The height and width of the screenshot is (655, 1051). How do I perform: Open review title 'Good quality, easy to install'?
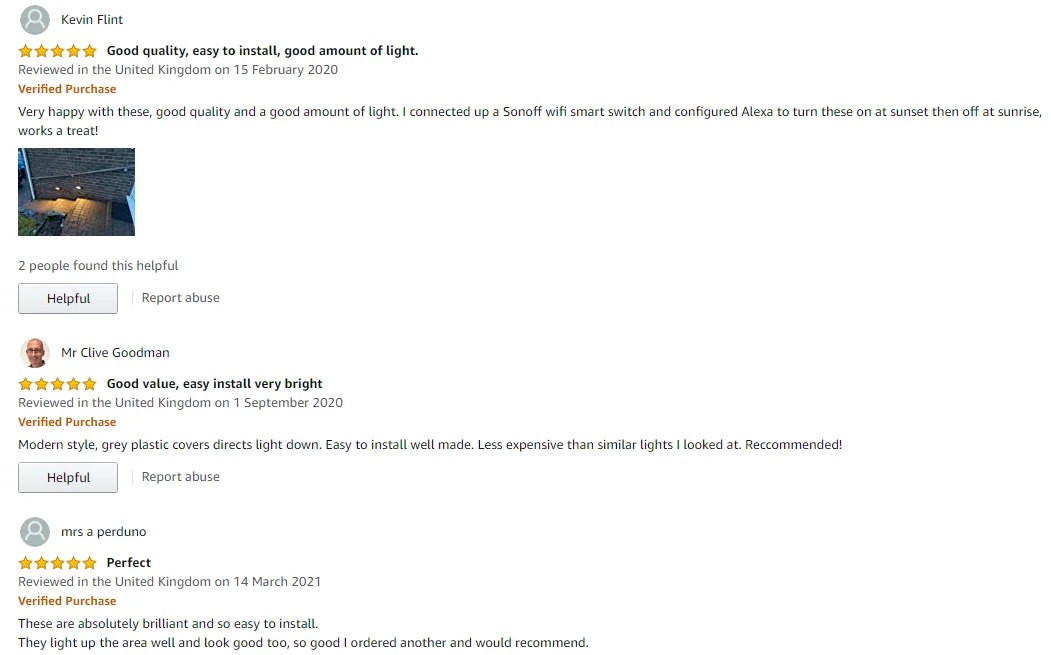click(x=262, y=51)
